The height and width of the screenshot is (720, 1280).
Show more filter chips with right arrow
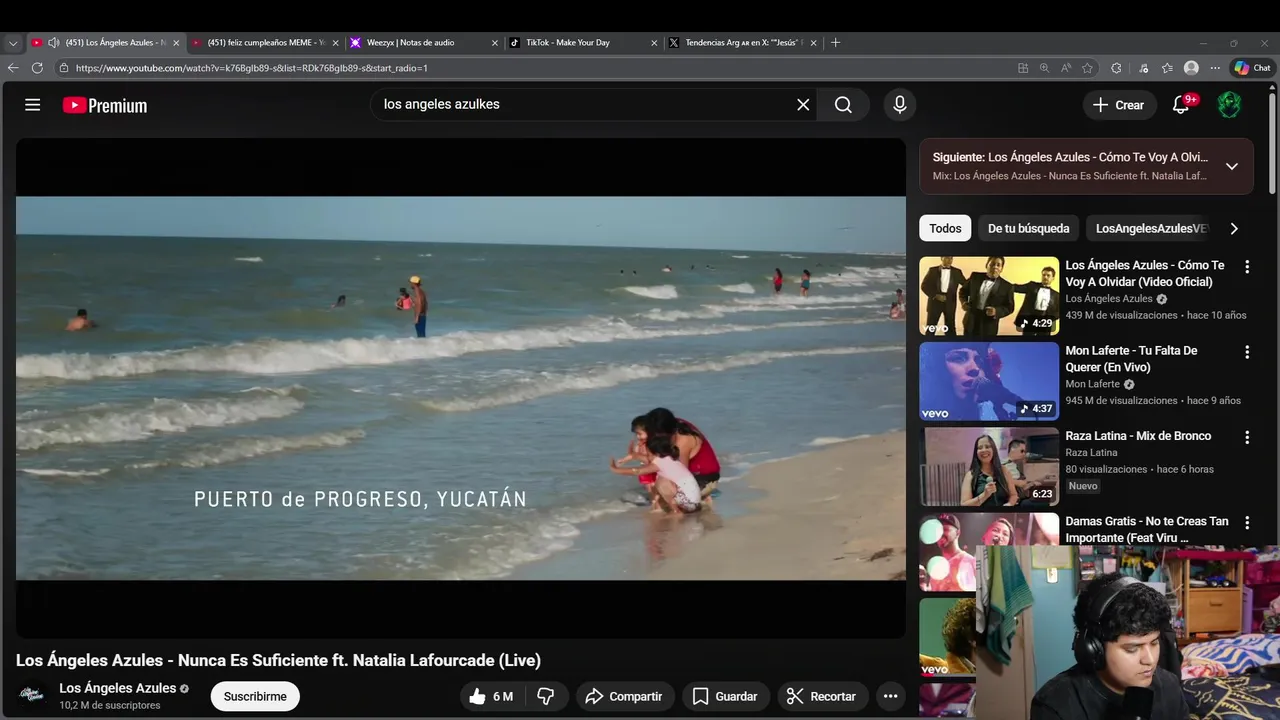1234,228
